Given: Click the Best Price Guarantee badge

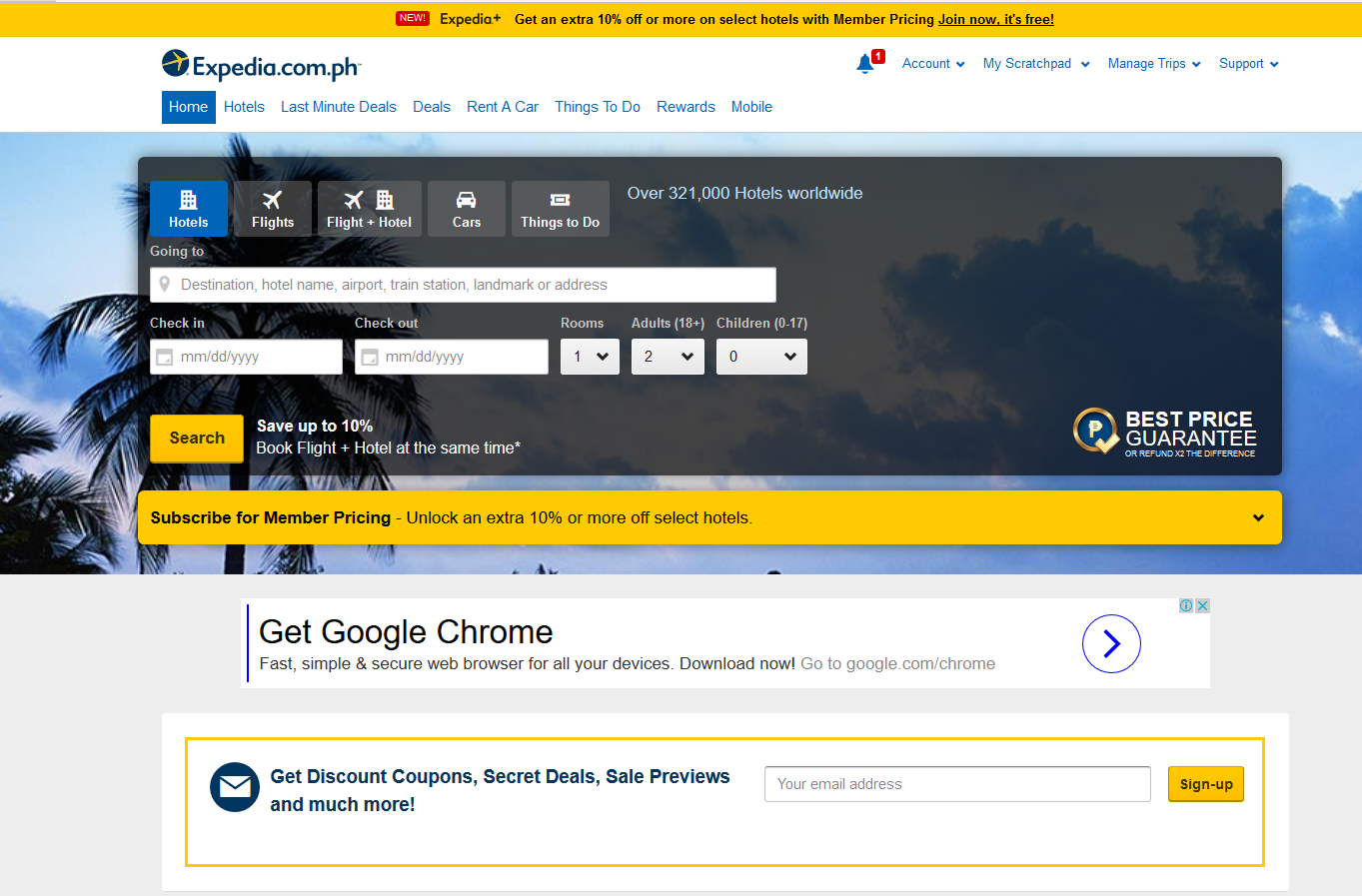Looking at the screenshot, I should tap(1165, 432).
